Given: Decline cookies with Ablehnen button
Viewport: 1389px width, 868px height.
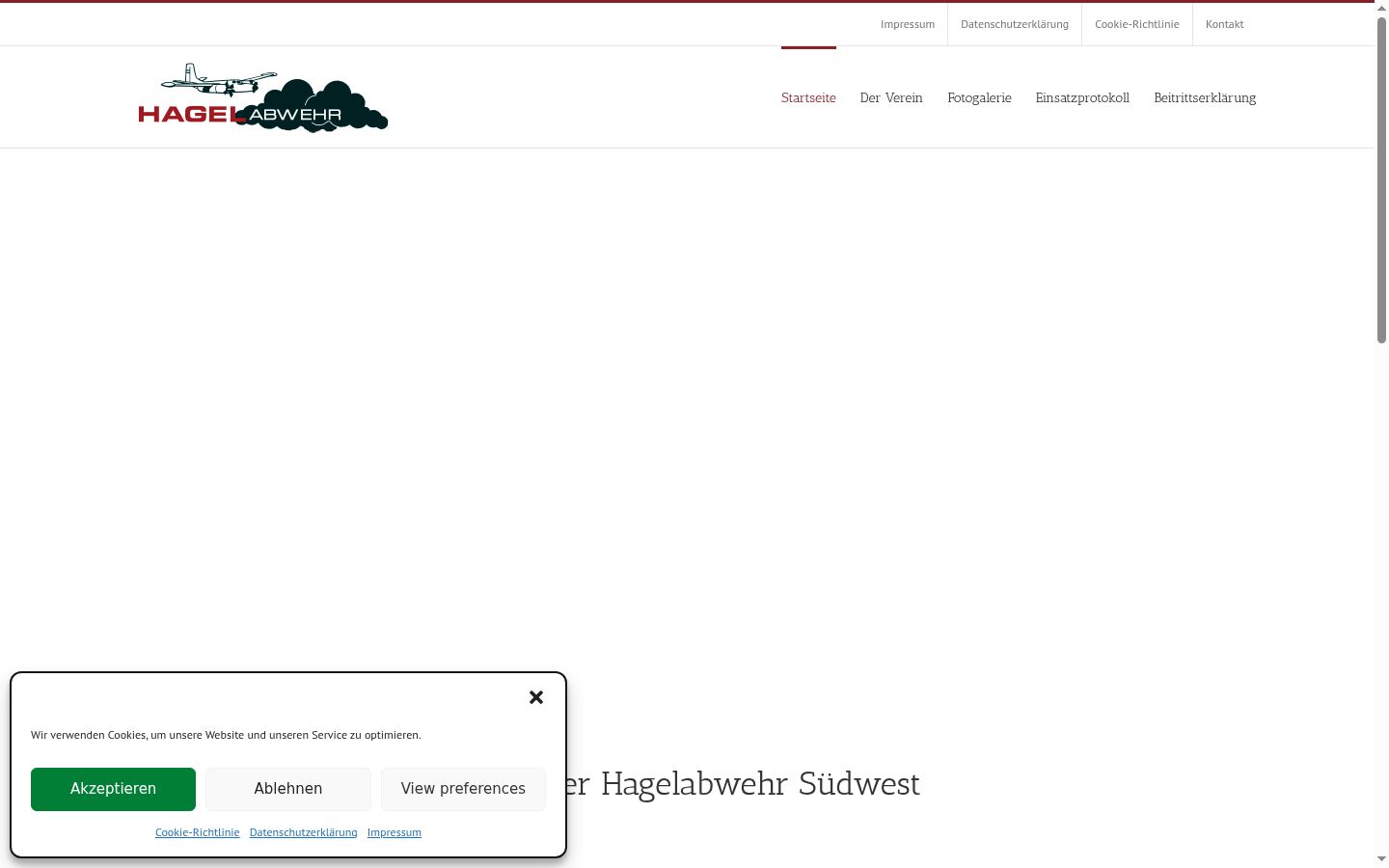Looking at the screenshot, I should click(x=288, y=789).
